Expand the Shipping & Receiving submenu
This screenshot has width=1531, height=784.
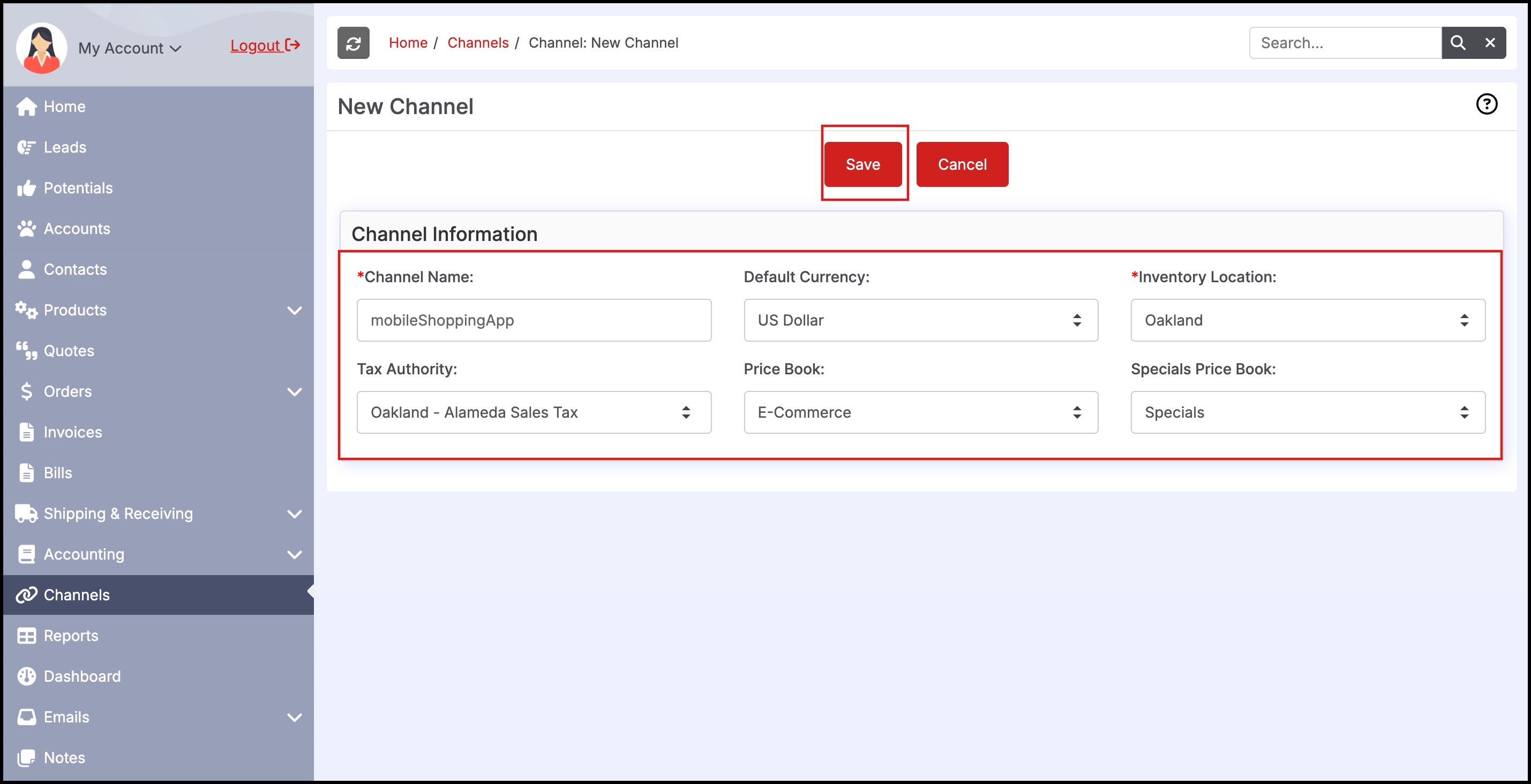[x=294, y=514]
